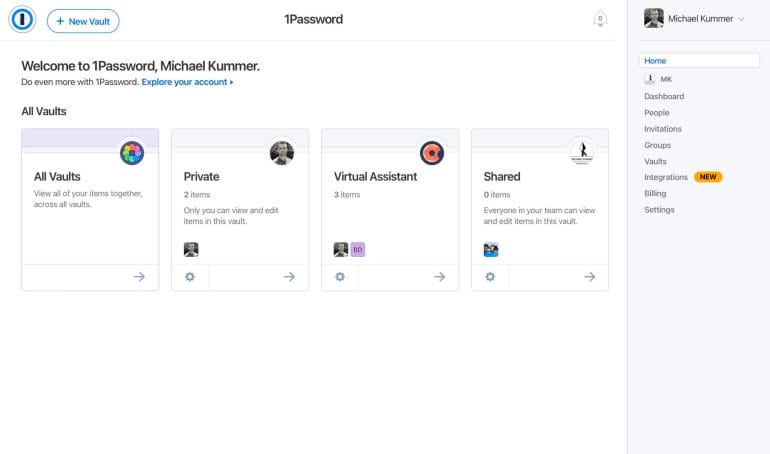Open the Shared vault arrow
The image size is (770, 454).
[x=590, y=277]
